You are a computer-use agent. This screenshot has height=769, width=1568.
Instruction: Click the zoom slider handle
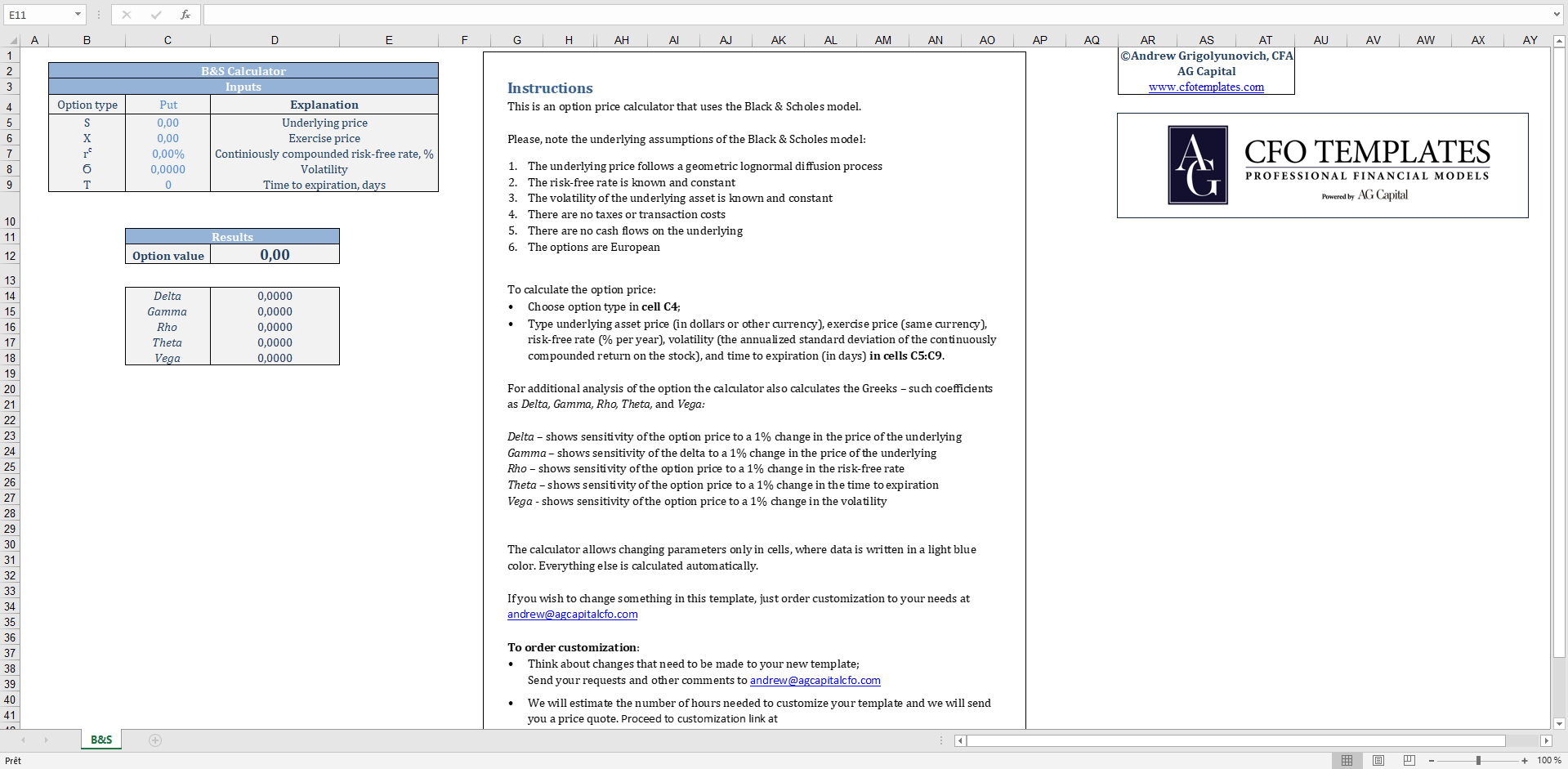(1478, 761)
